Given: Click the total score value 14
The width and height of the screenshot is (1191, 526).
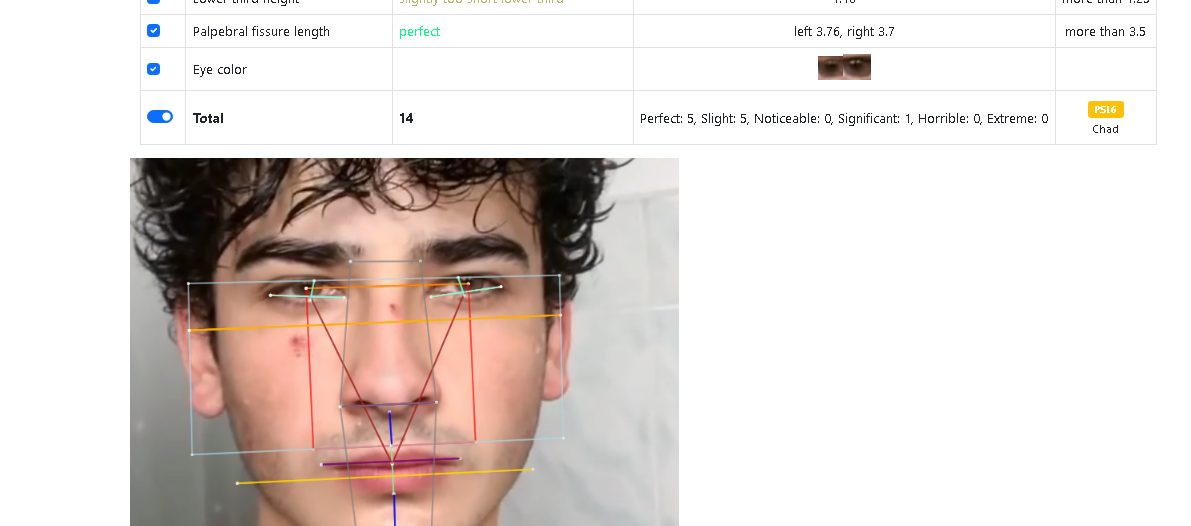Looking at the screenshot, I should pyautogui.click(x=406, y=118).
